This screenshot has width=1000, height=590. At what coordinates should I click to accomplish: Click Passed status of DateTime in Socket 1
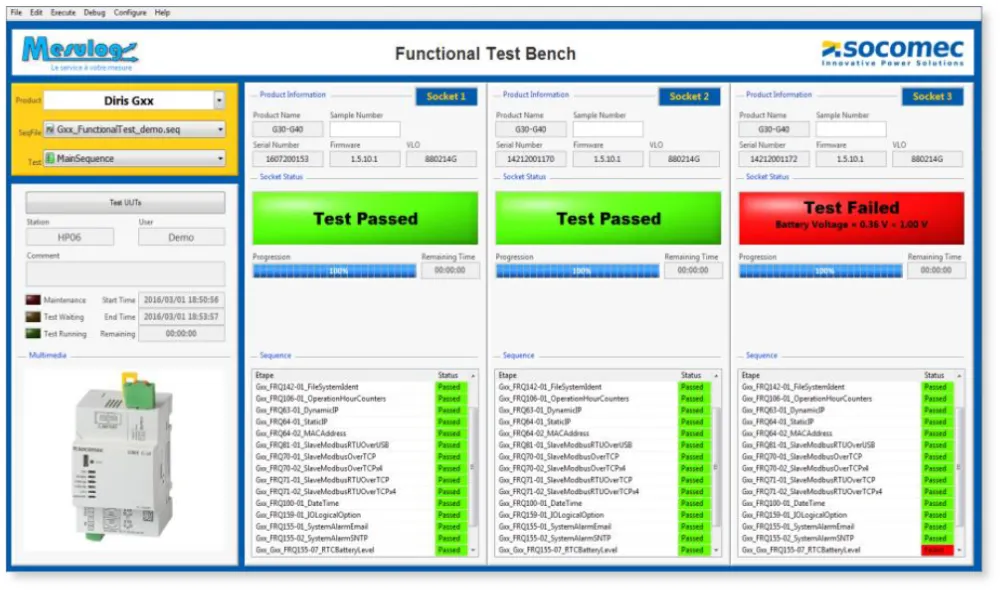pyautogui.click(x=450, y=503)
